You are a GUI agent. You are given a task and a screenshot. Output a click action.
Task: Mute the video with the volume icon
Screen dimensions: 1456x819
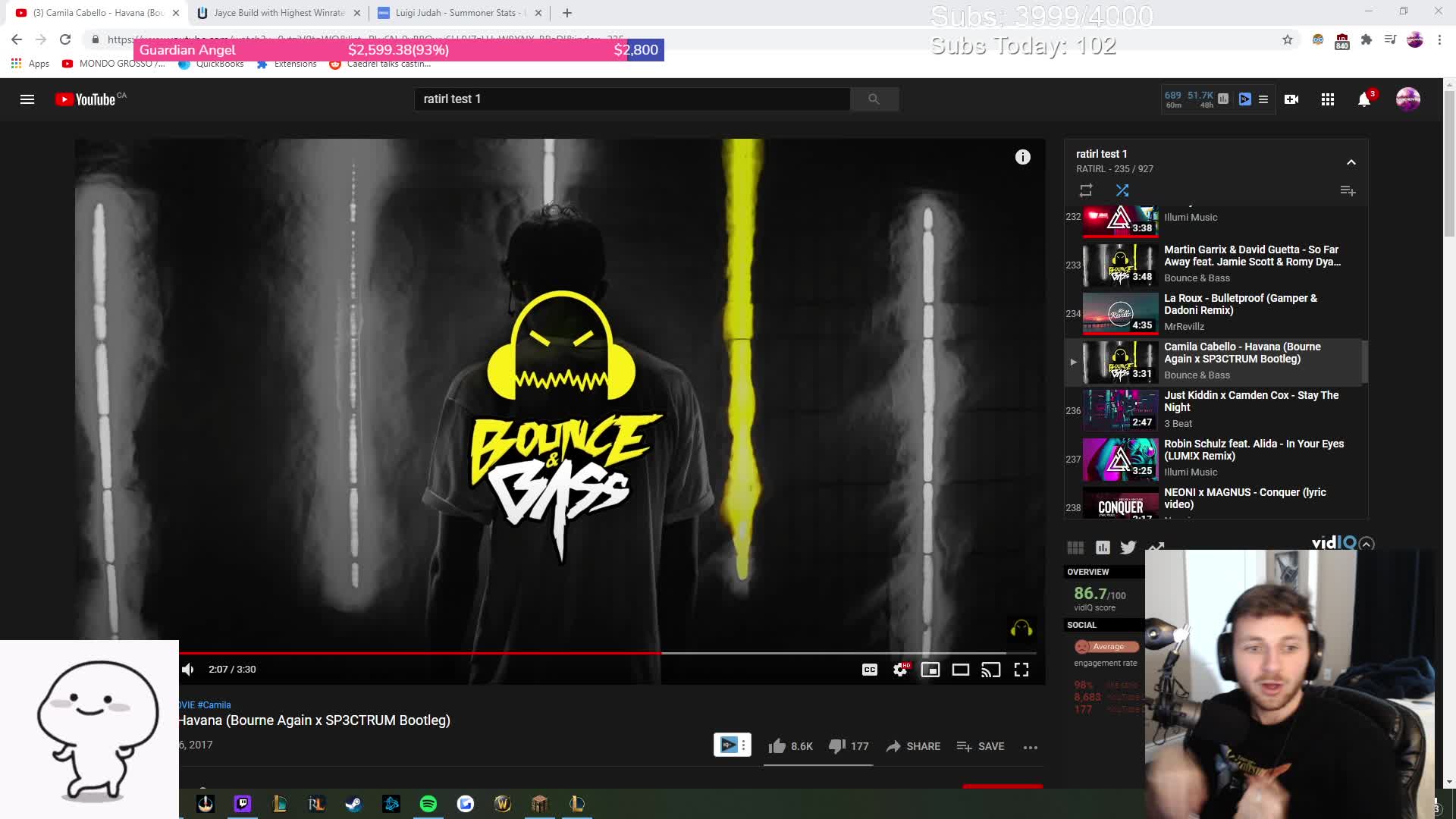point(188,670)
